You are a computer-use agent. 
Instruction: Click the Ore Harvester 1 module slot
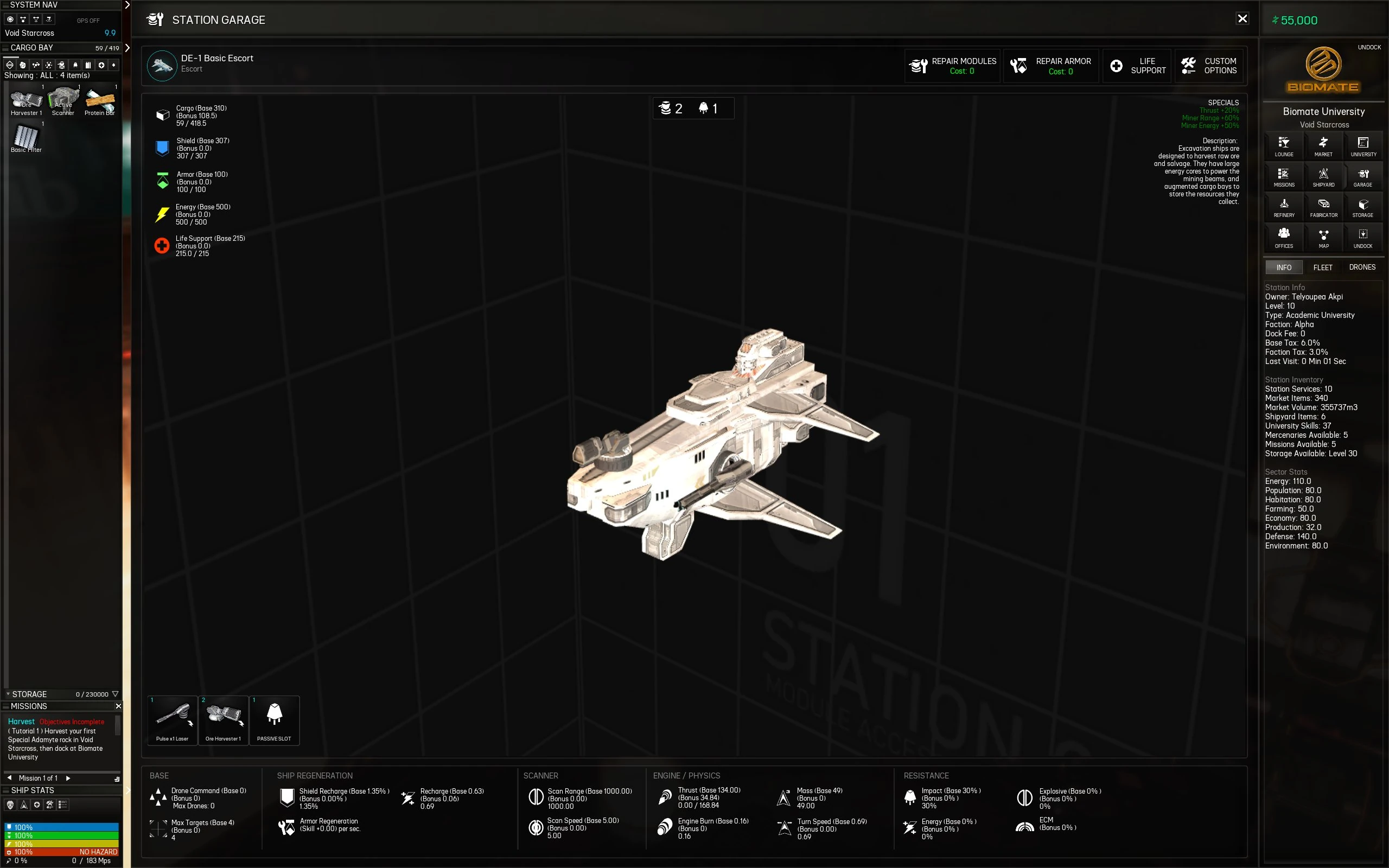pyautogui.click(x=224, y=720)
